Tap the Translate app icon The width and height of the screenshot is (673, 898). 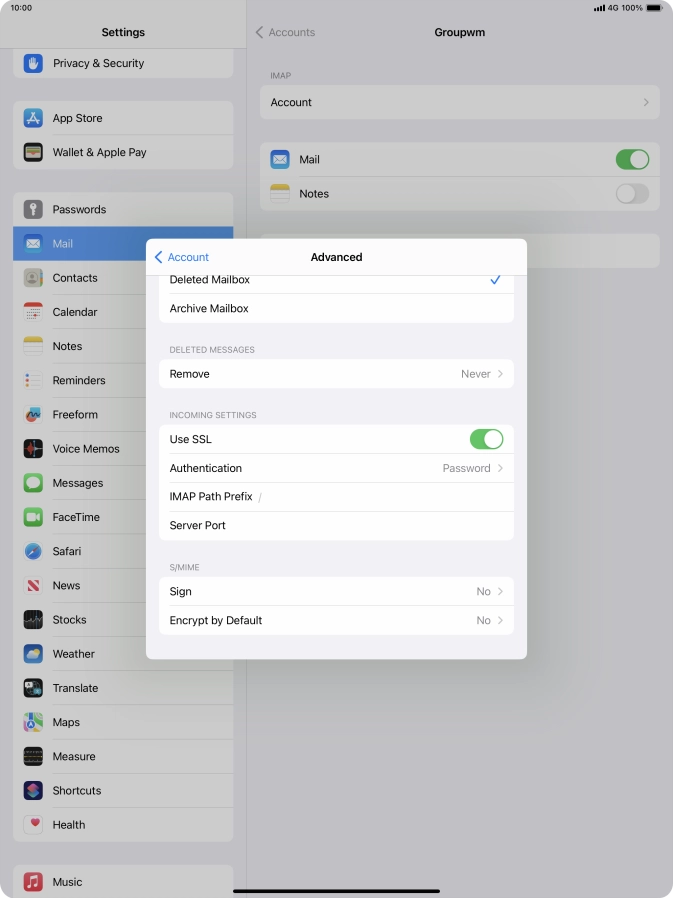[34, 688]
